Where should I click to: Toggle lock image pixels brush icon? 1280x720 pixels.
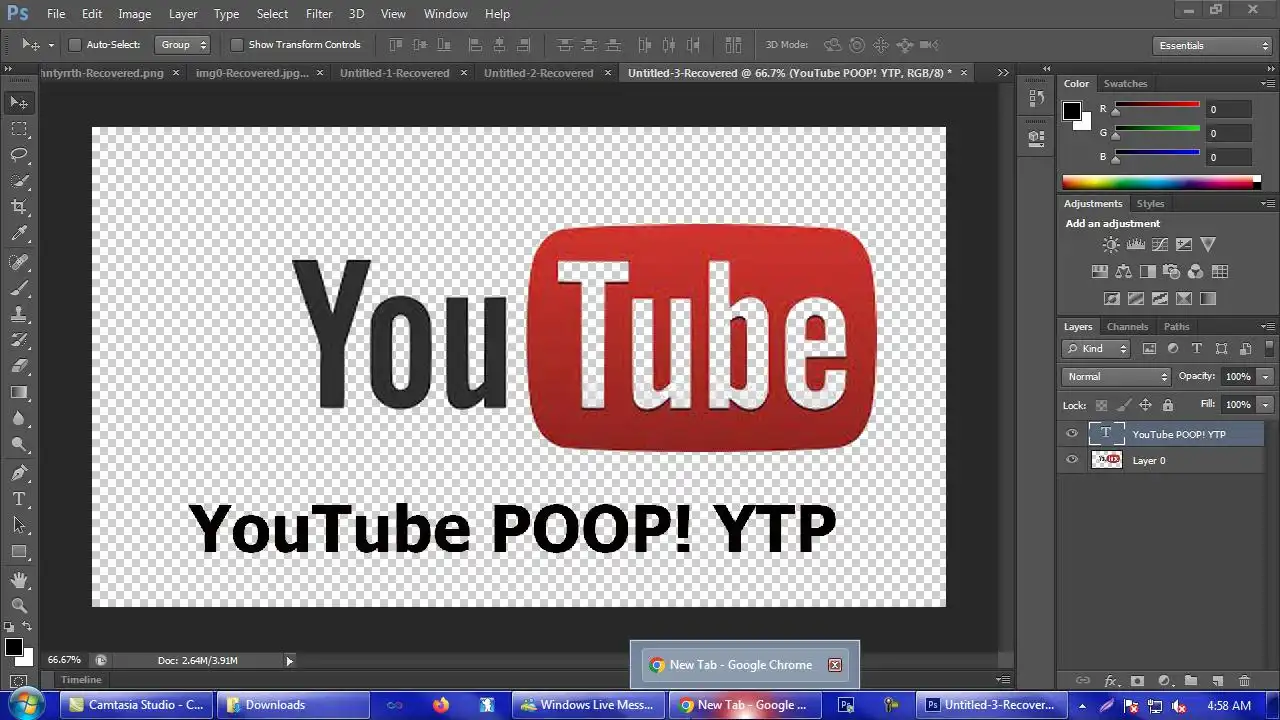coord(1124,405)
